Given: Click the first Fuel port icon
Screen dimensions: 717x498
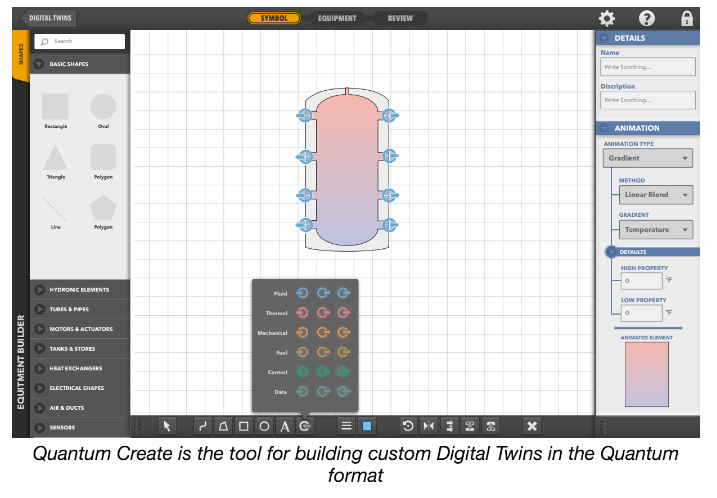Looking at the screenshot, I should [302, 352].
